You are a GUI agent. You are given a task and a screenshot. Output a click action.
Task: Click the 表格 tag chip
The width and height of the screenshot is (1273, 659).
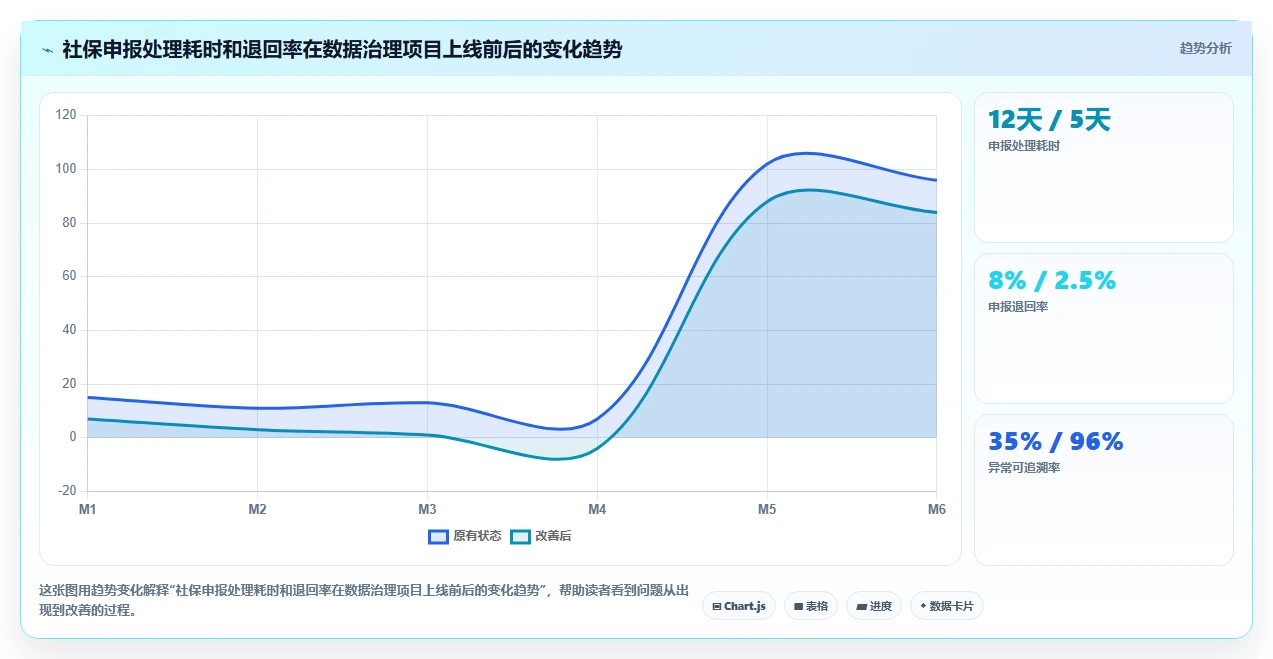(811, 606)
